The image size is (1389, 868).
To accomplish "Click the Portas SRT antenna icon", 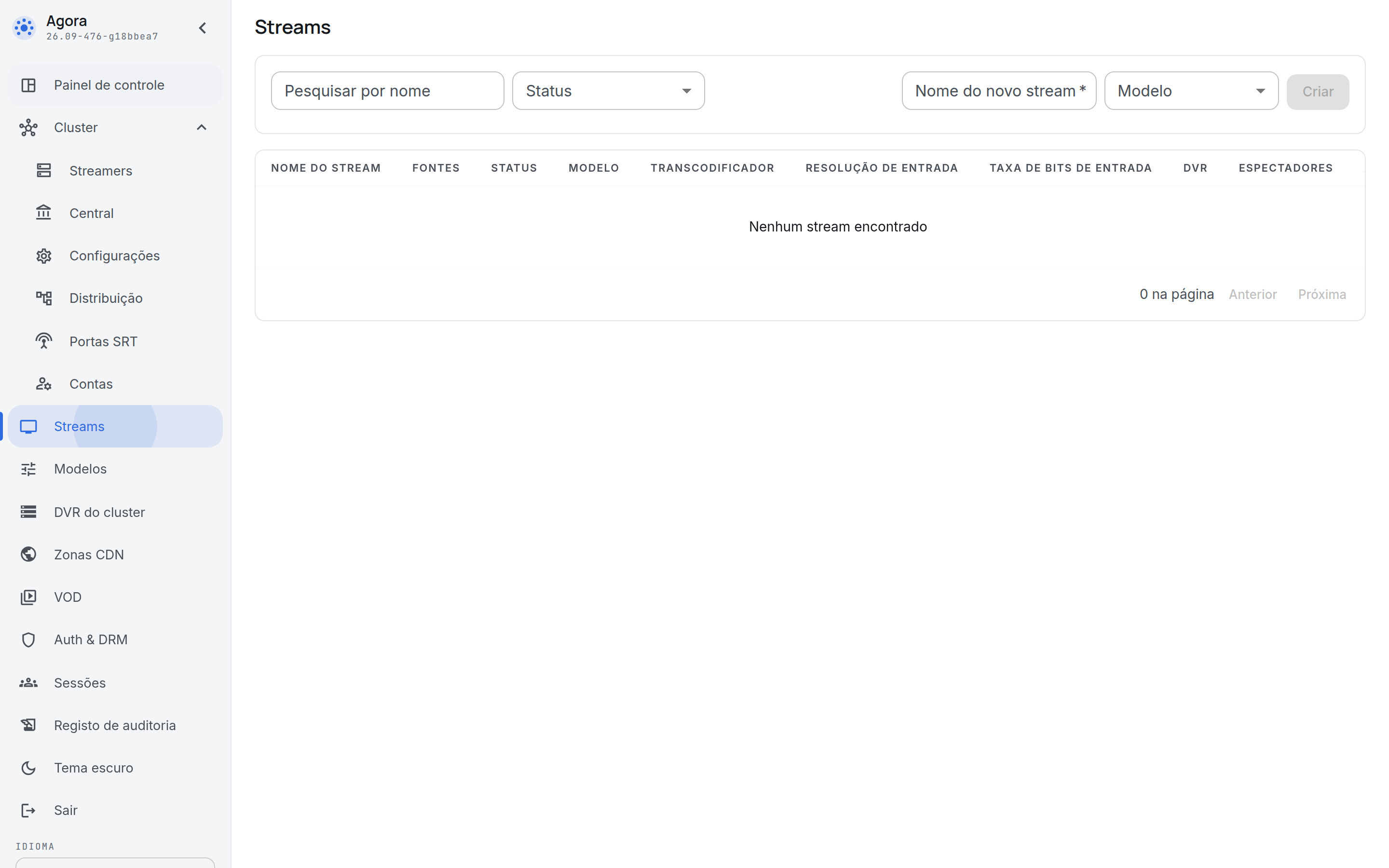I will 44,341.
